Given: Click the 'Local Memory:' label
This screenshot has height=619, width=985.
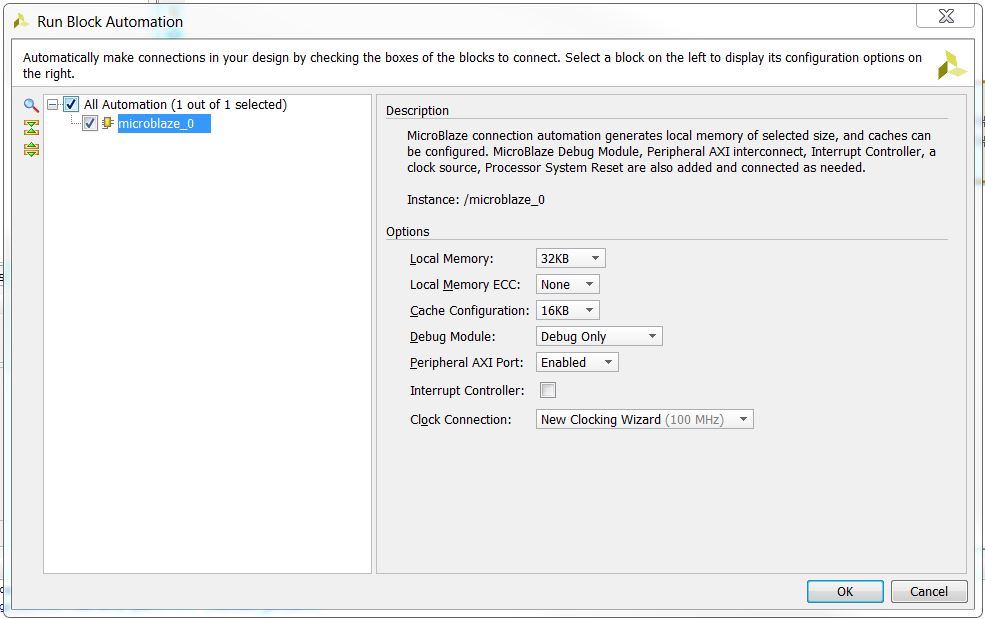Looking at the screenshot, I should click(452, 258).
